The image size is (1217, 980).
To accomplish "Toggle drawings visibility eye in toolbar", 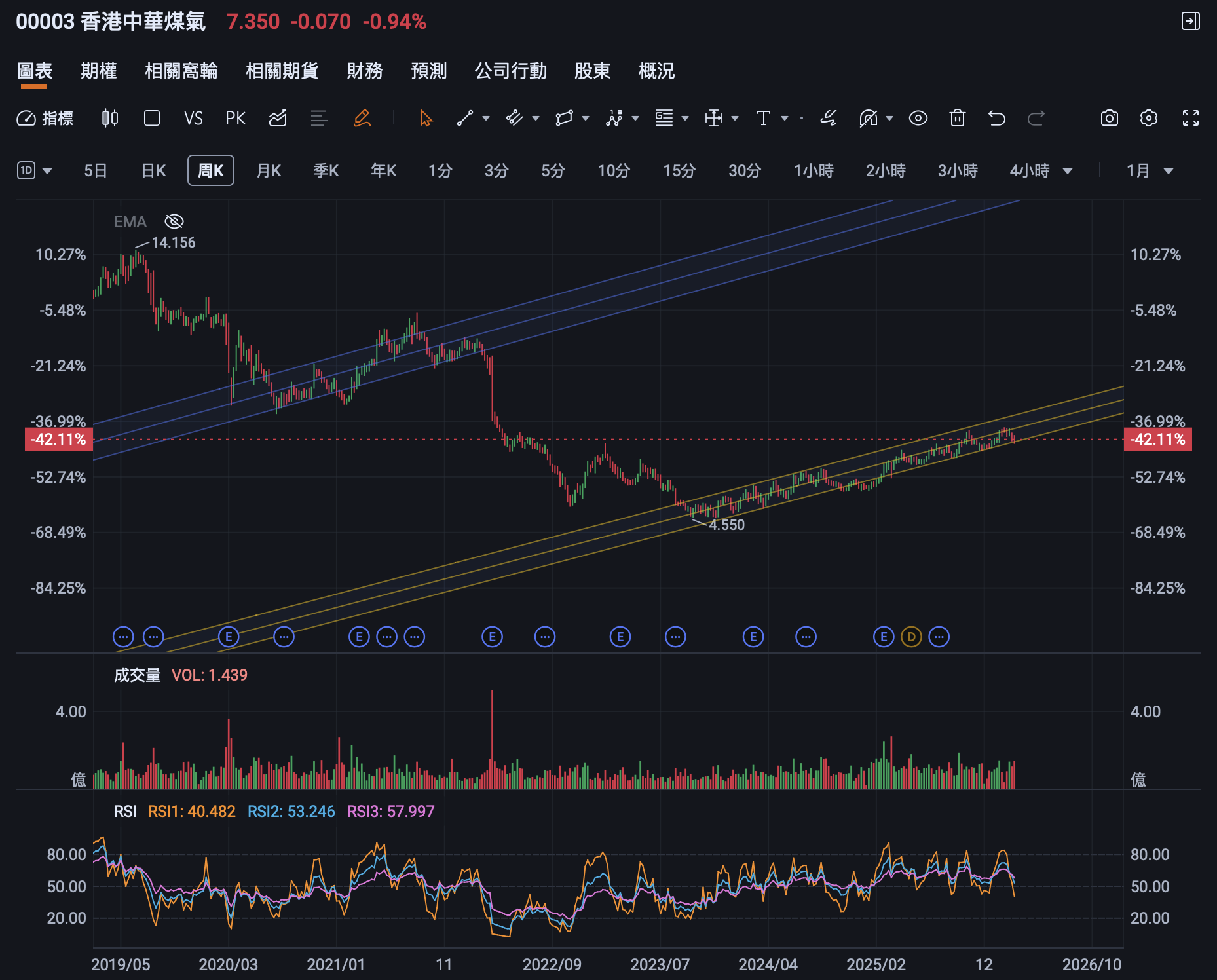I will coord(918,118).
